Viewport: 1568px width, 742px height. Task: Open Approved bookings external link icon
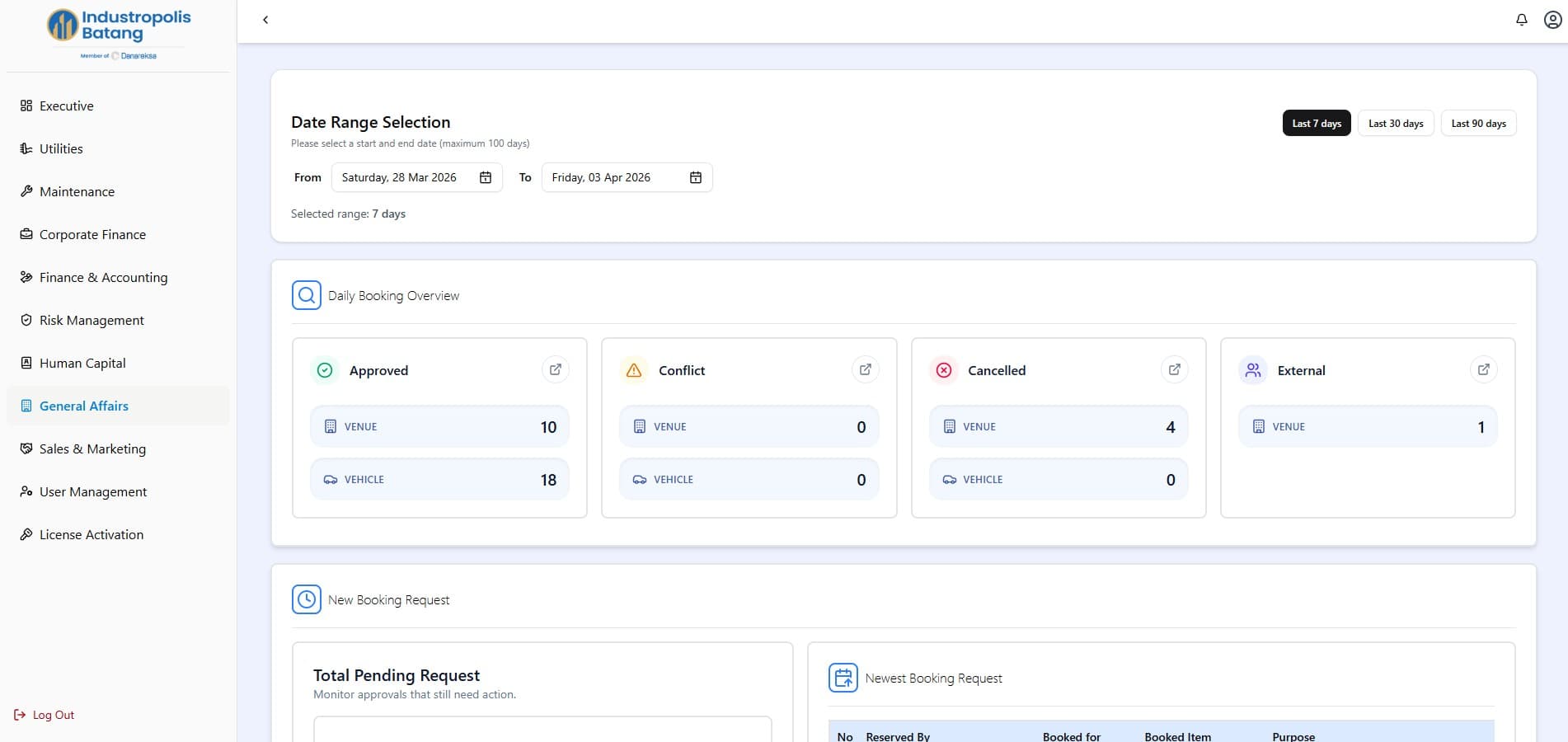point(556,369)
